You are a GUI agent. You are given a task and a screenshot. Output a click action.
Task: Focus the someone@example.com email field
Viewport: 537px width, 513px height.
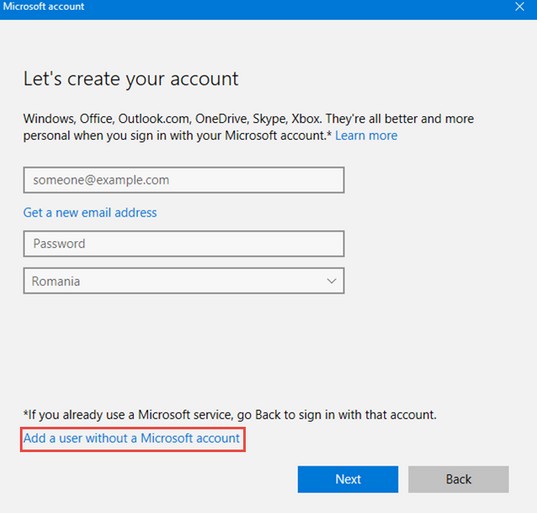point(184,180)
